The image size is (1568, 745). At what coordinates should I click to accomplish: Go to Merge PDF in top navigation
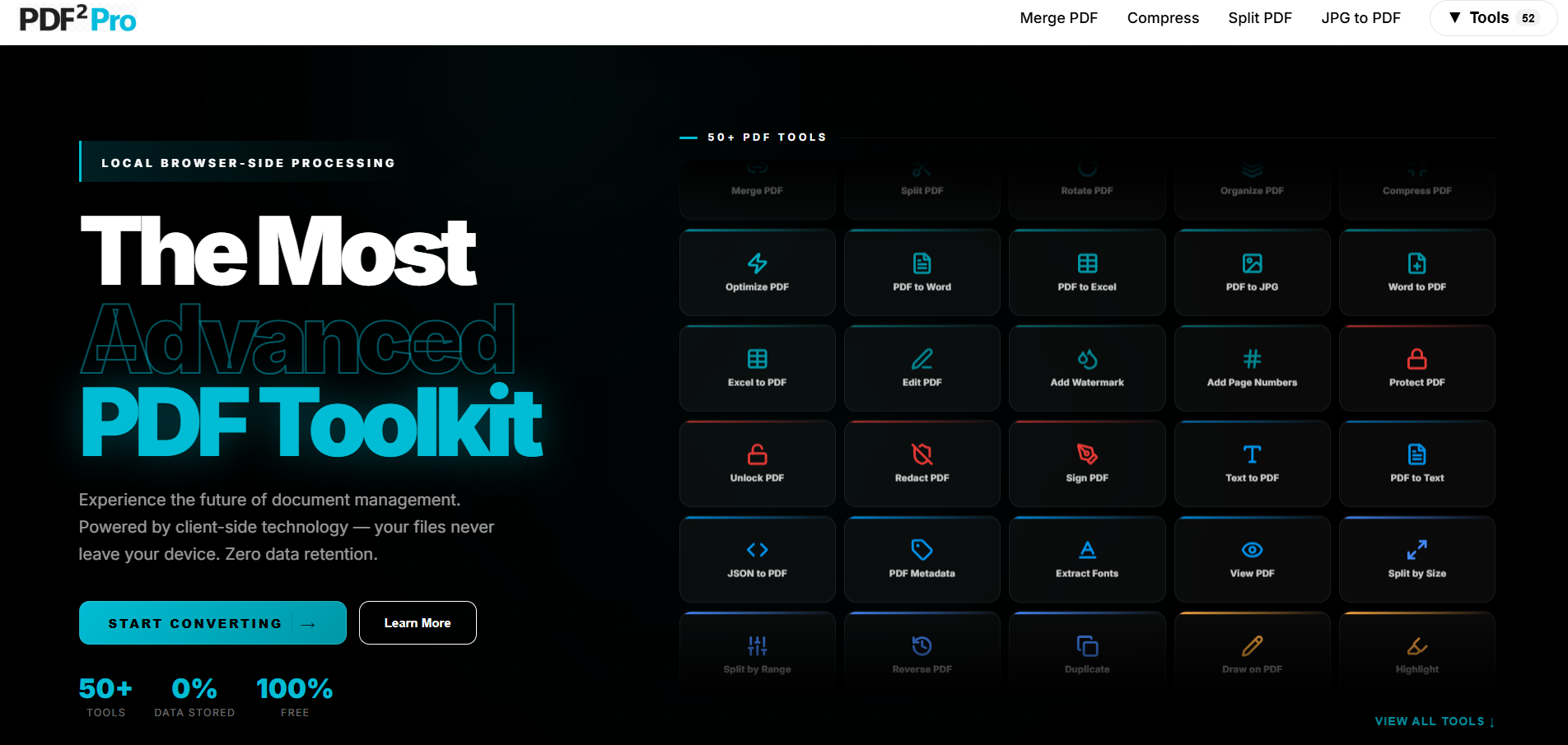1058,18
